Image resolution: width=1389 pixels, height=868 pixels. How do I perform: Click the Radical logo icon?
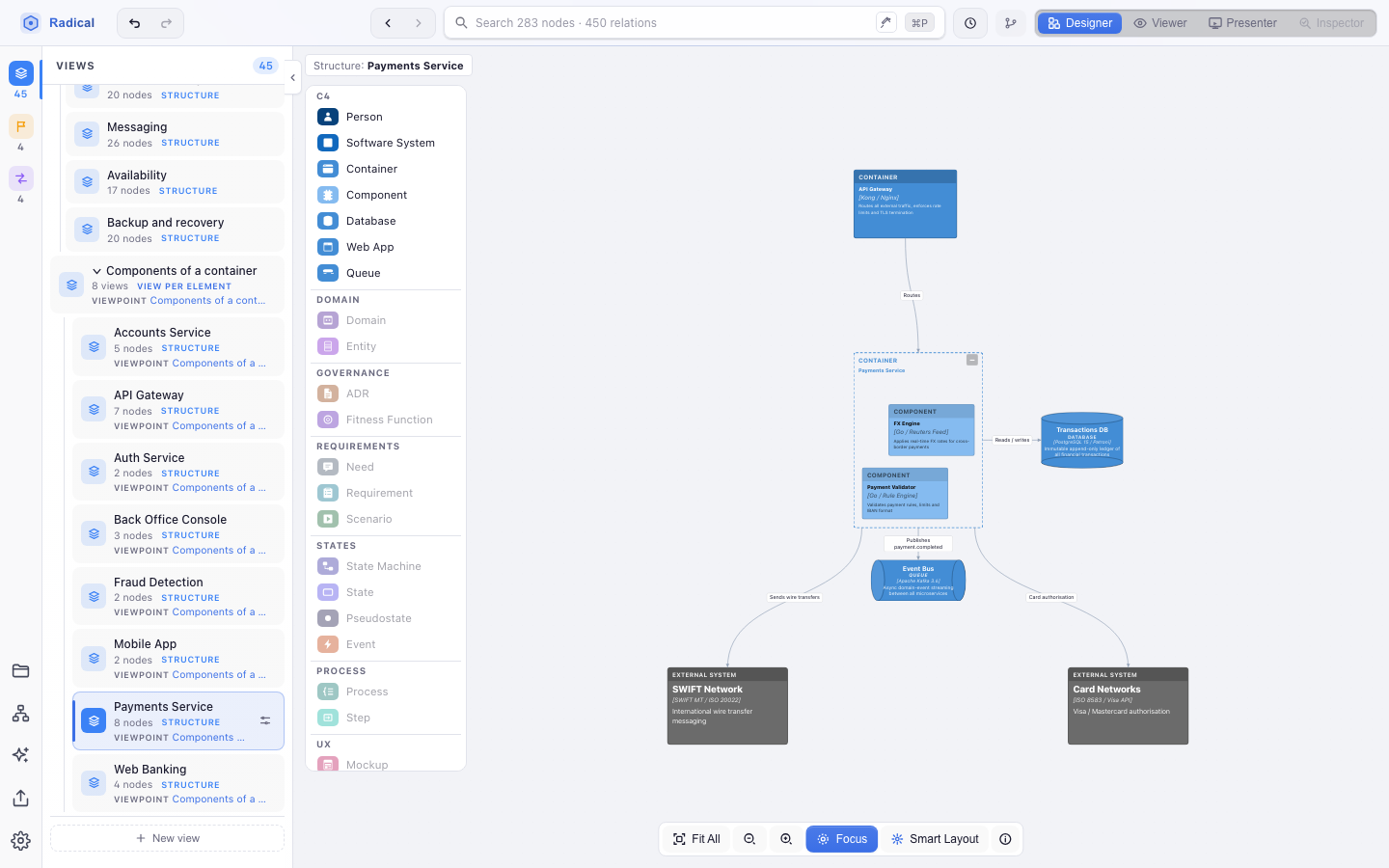pos(31,23)
